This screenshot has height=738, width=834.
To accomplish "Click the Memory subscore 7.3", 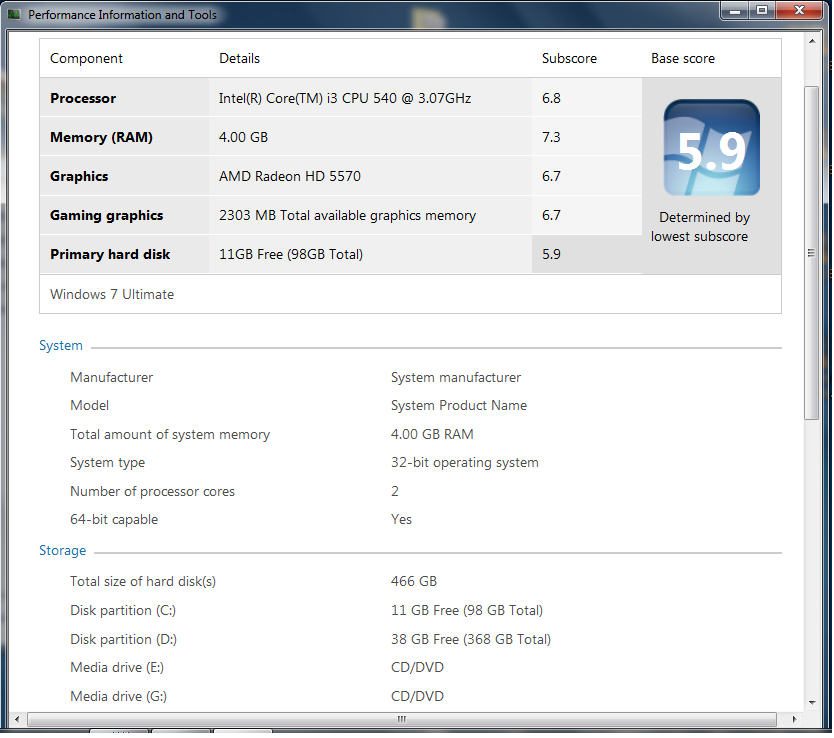I will 551,137.
